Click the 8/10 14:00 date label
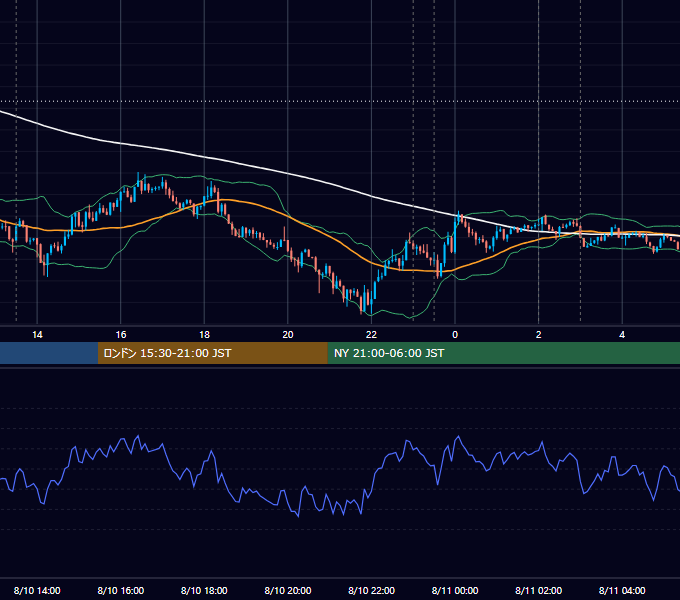Image resolution: width=680 pixels, height=600 pixels. point(37,590)
